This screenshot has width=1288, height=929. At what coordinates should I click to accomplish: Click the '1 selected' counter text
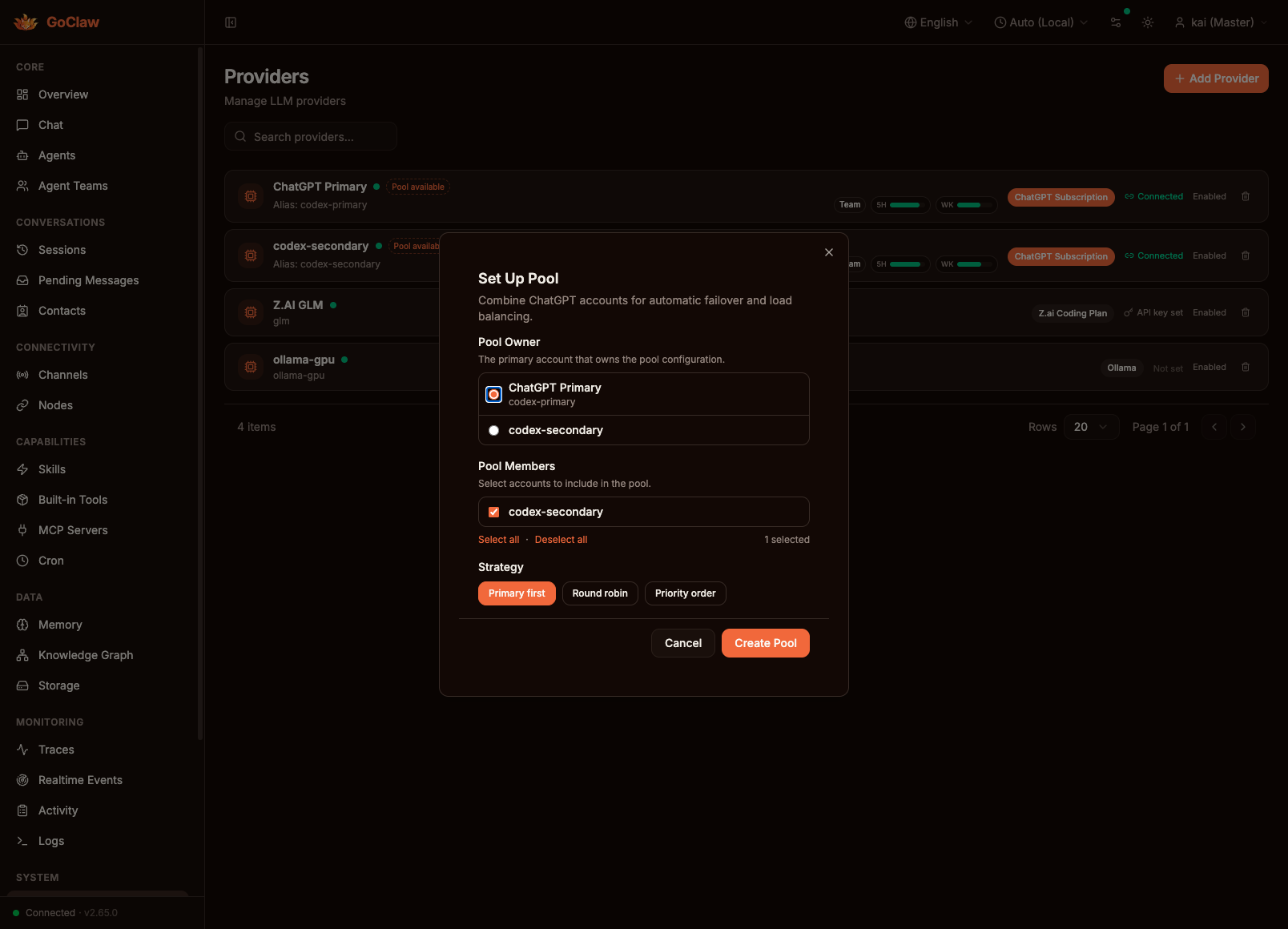pyautogui.click(x=787, y=540)
